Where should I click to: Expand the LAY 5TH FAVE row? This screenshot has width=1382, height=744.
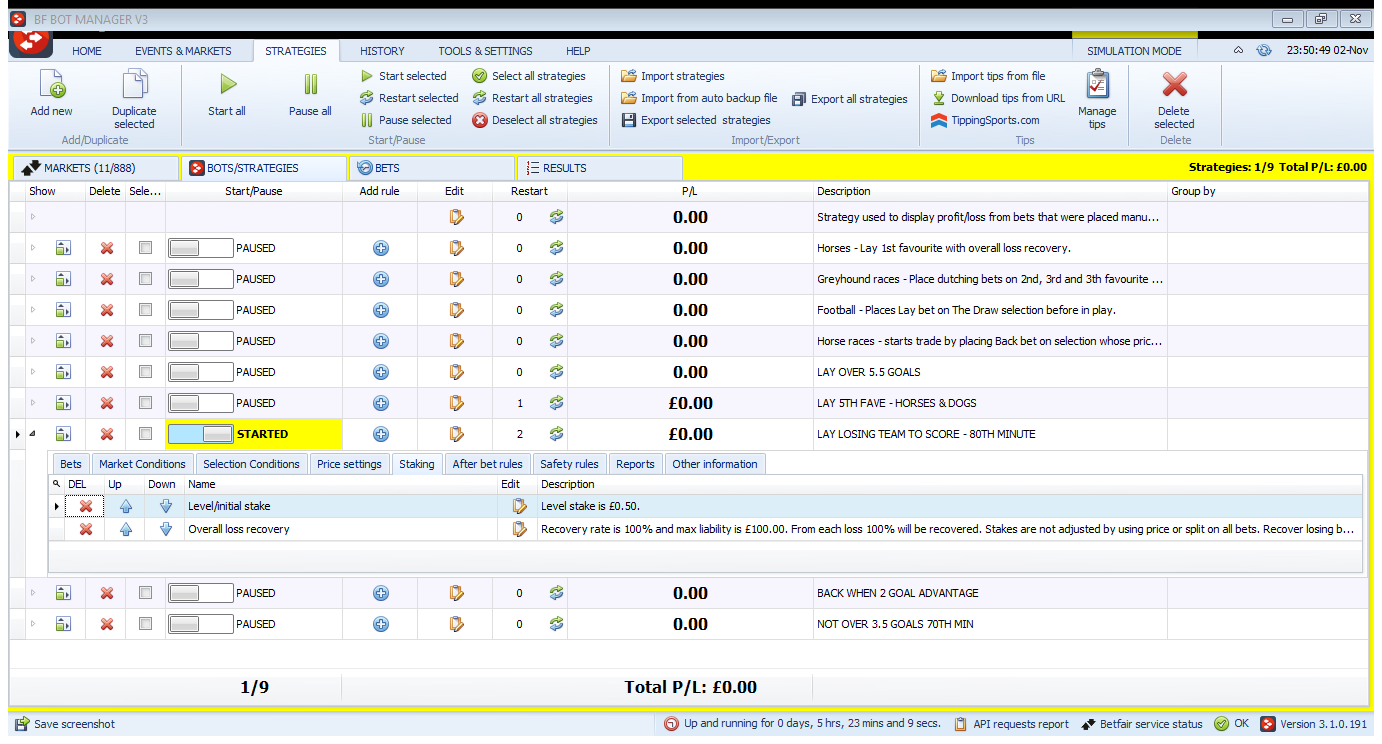(32, 403)
